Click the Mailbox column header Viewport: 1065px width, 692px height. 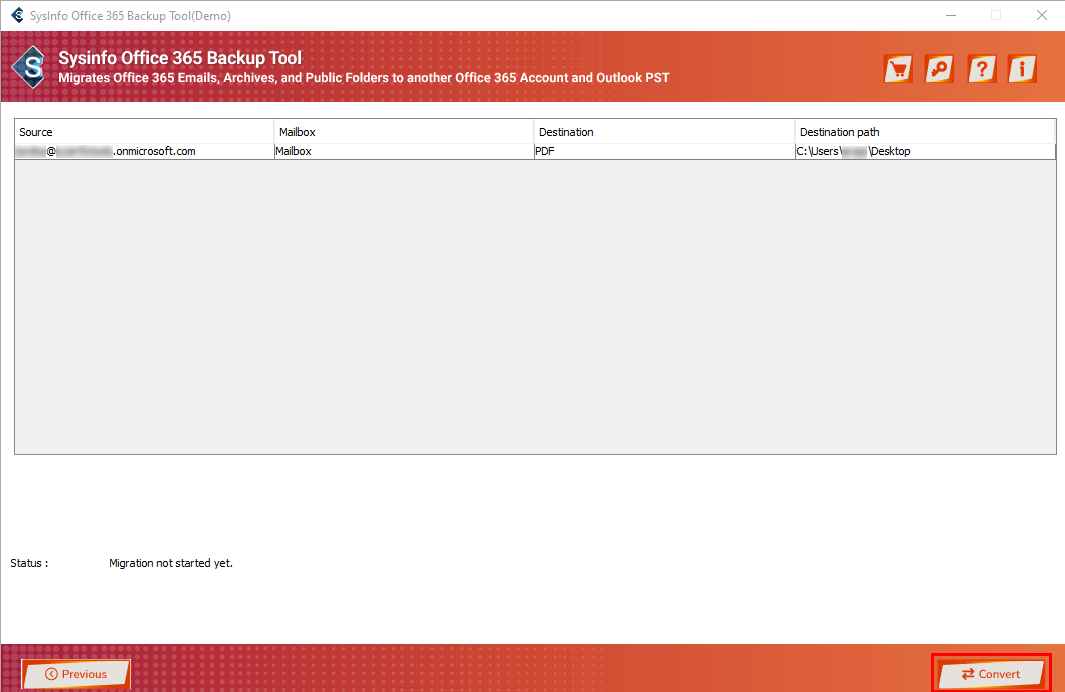(x=404, y=132)
